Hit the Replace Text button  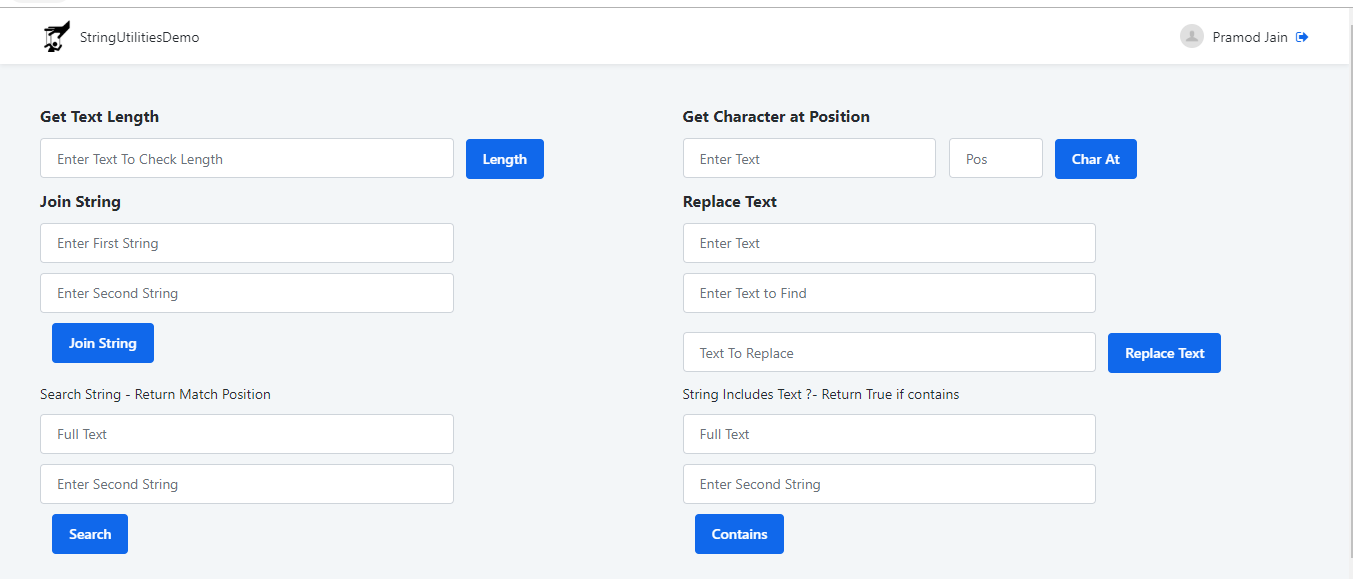tap(1164, 353)
